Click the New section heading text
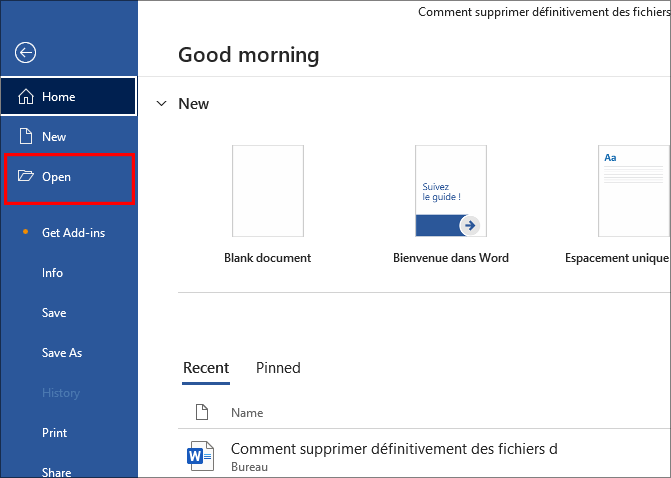Image resolution: width=671 pixels, height=478 pixels. pyautogui.click(x=193, y=104)
